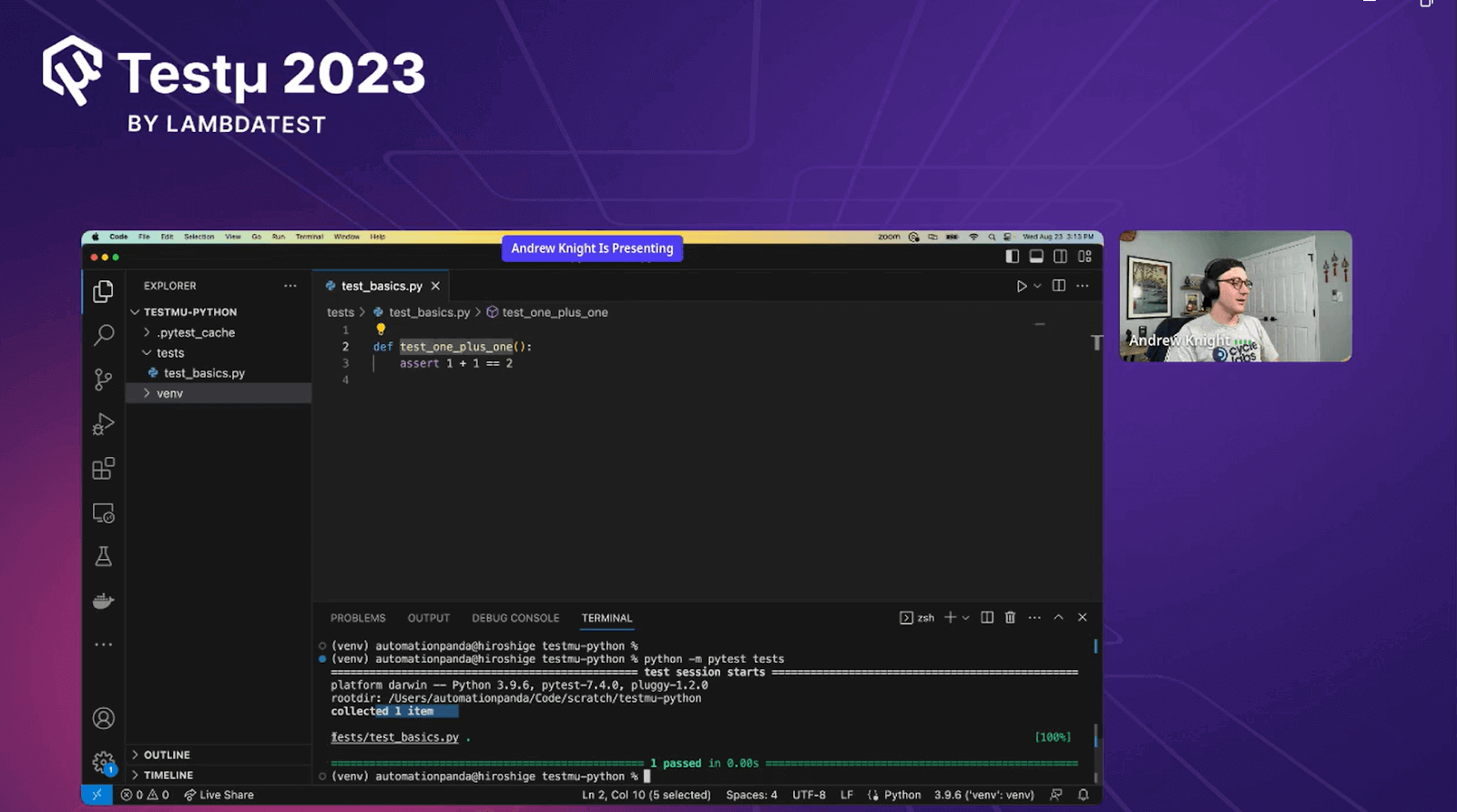Open errors and warnings status indicator
This screenshot has width=1457, height=812.
tap(145, 795)
